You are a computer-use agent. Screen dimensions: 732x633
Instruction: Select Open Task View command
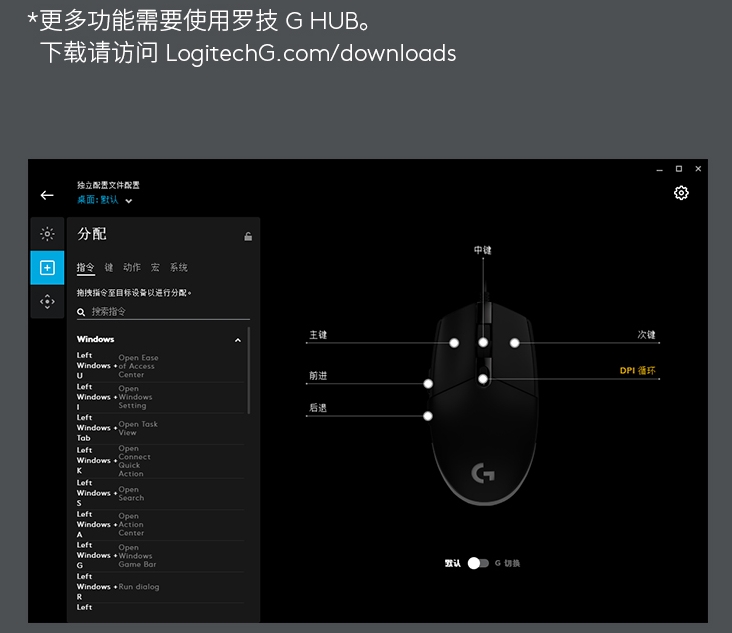tap(160, 428)
